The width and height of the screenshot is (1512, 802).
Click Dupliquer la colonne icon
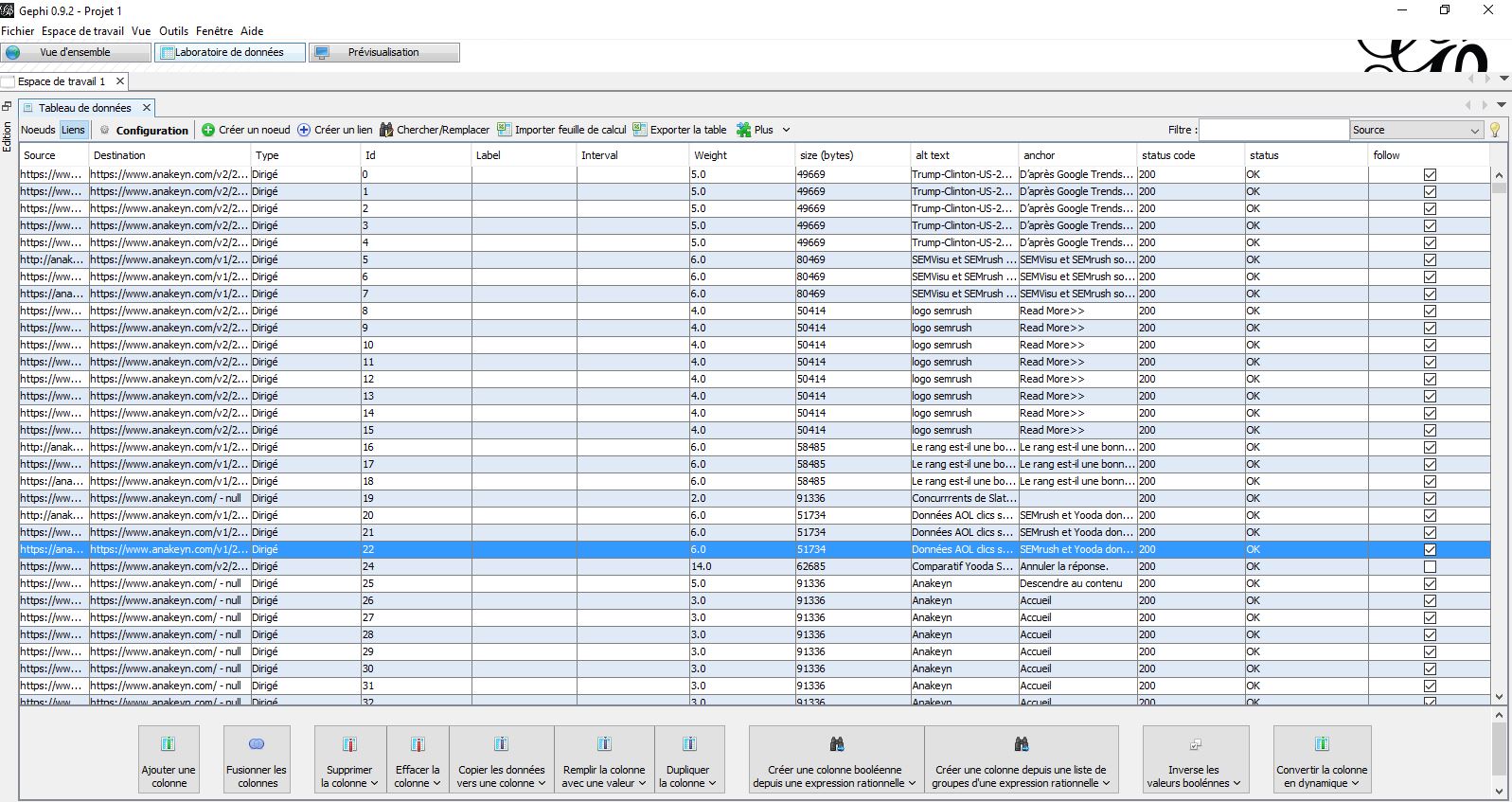[x=689, y=744]
